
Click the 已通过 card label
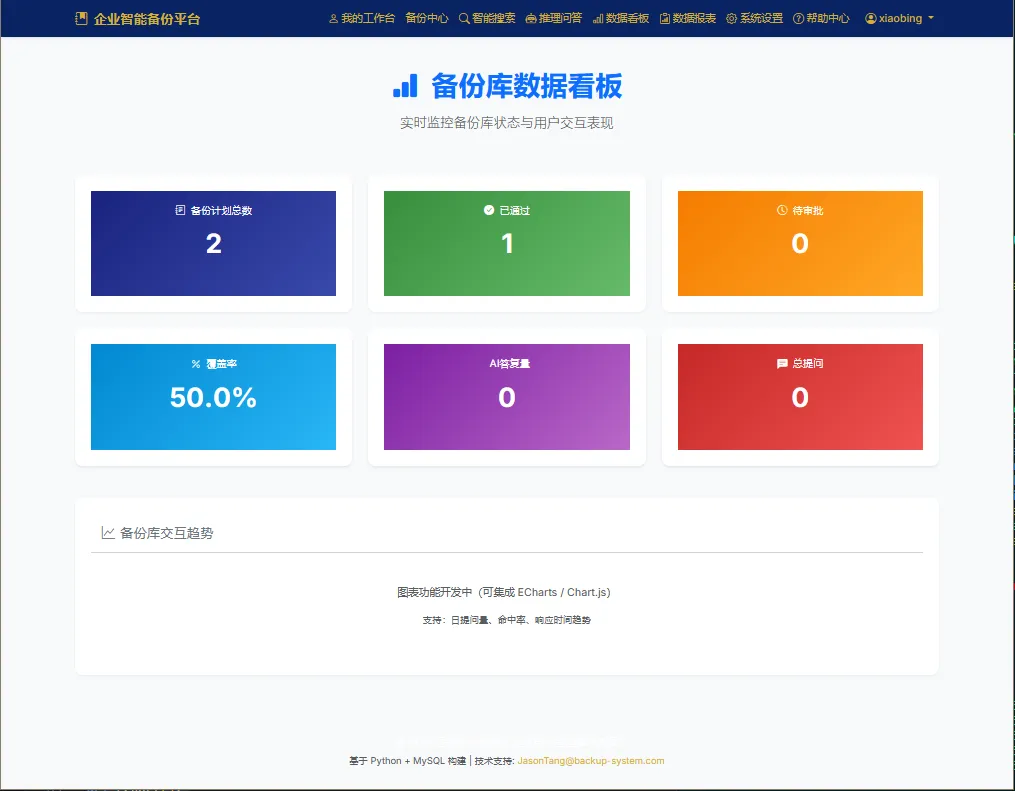pos(515,210)
